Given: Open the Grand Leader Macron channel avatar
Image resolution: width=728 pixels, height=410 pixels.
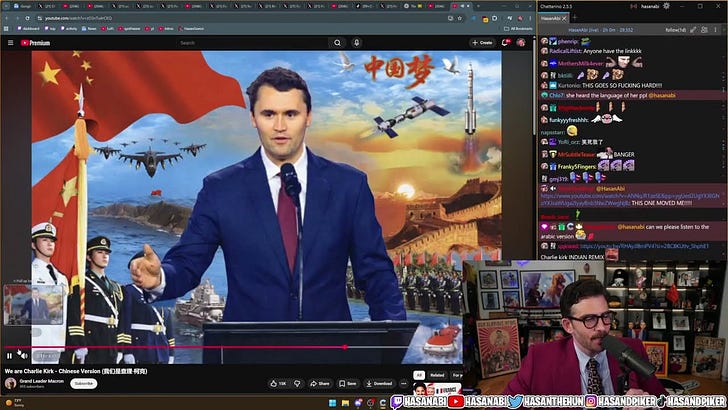Looking at the screenshot, I should click(x=10, y=383).
